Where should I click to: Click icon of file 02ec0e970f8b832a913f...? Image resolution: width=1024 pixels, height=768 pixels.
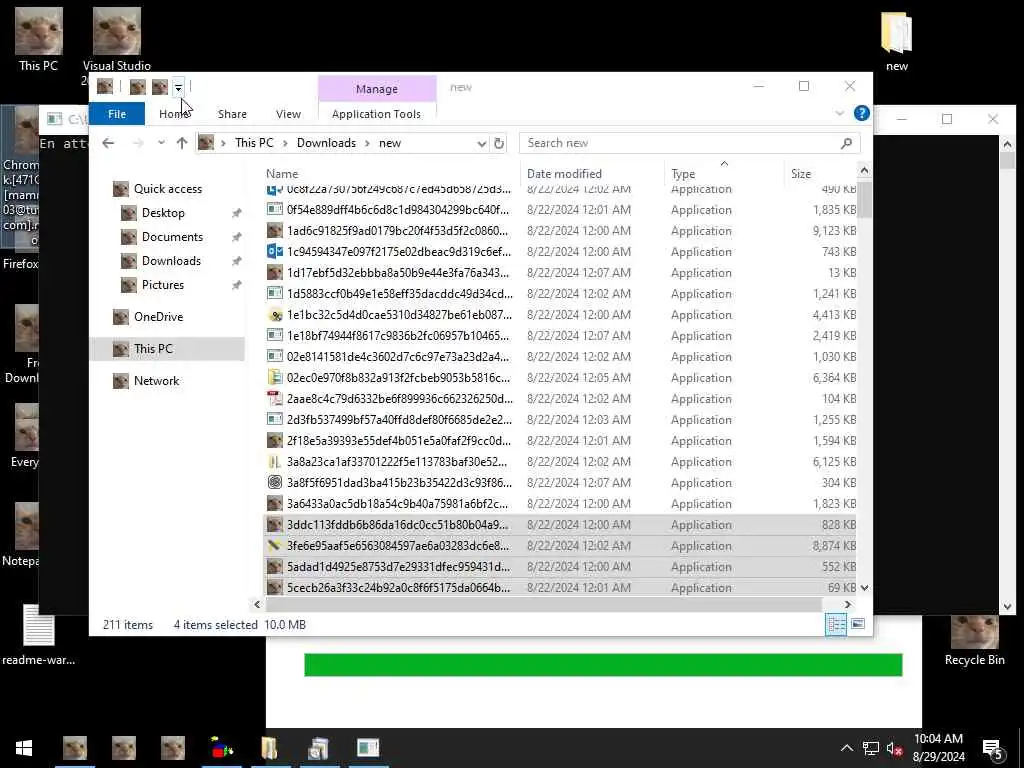pyautogui.click(x=275, y=377)
